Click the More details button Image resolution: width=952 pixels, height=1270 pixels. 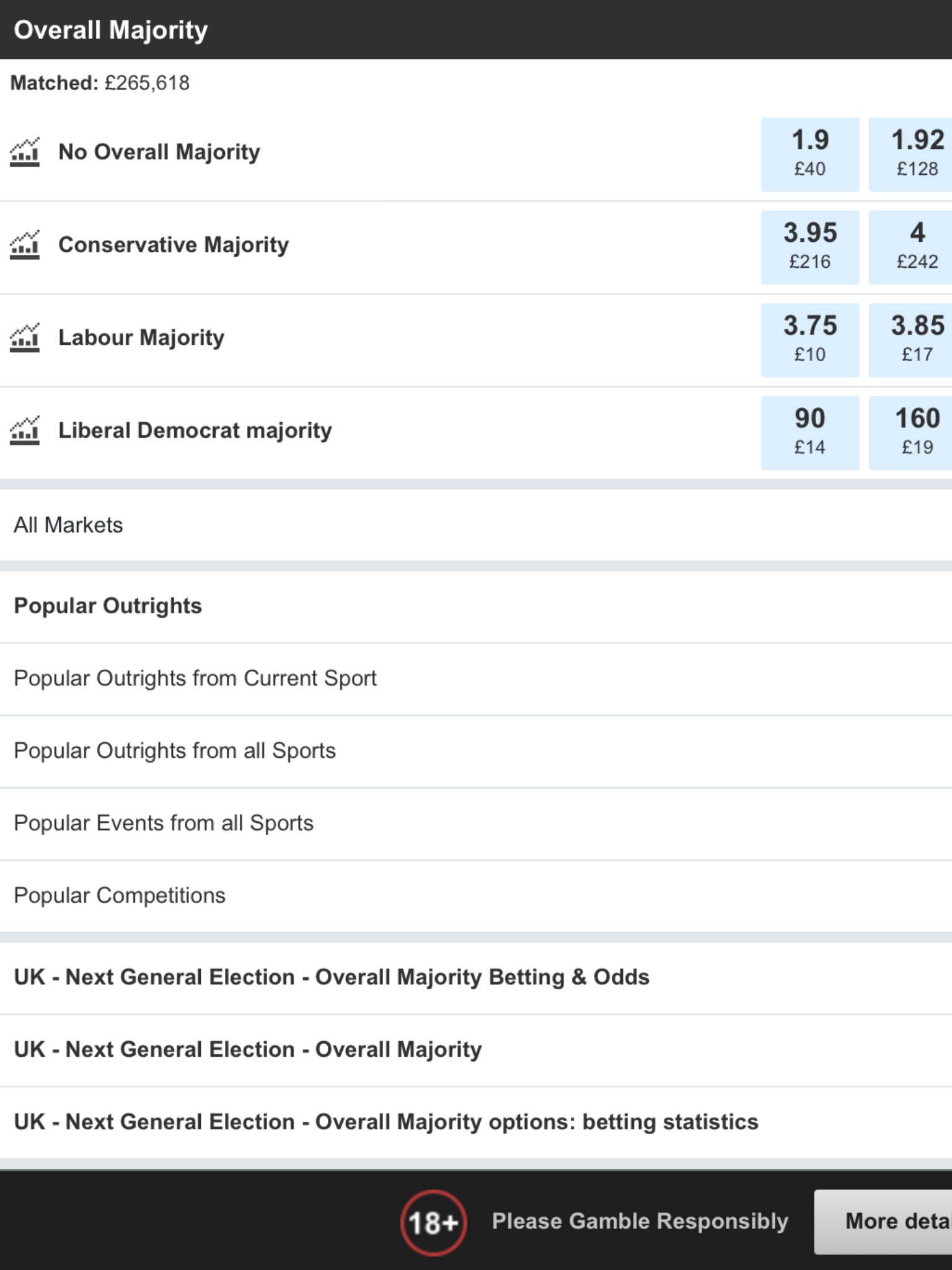coord(883,1222)
